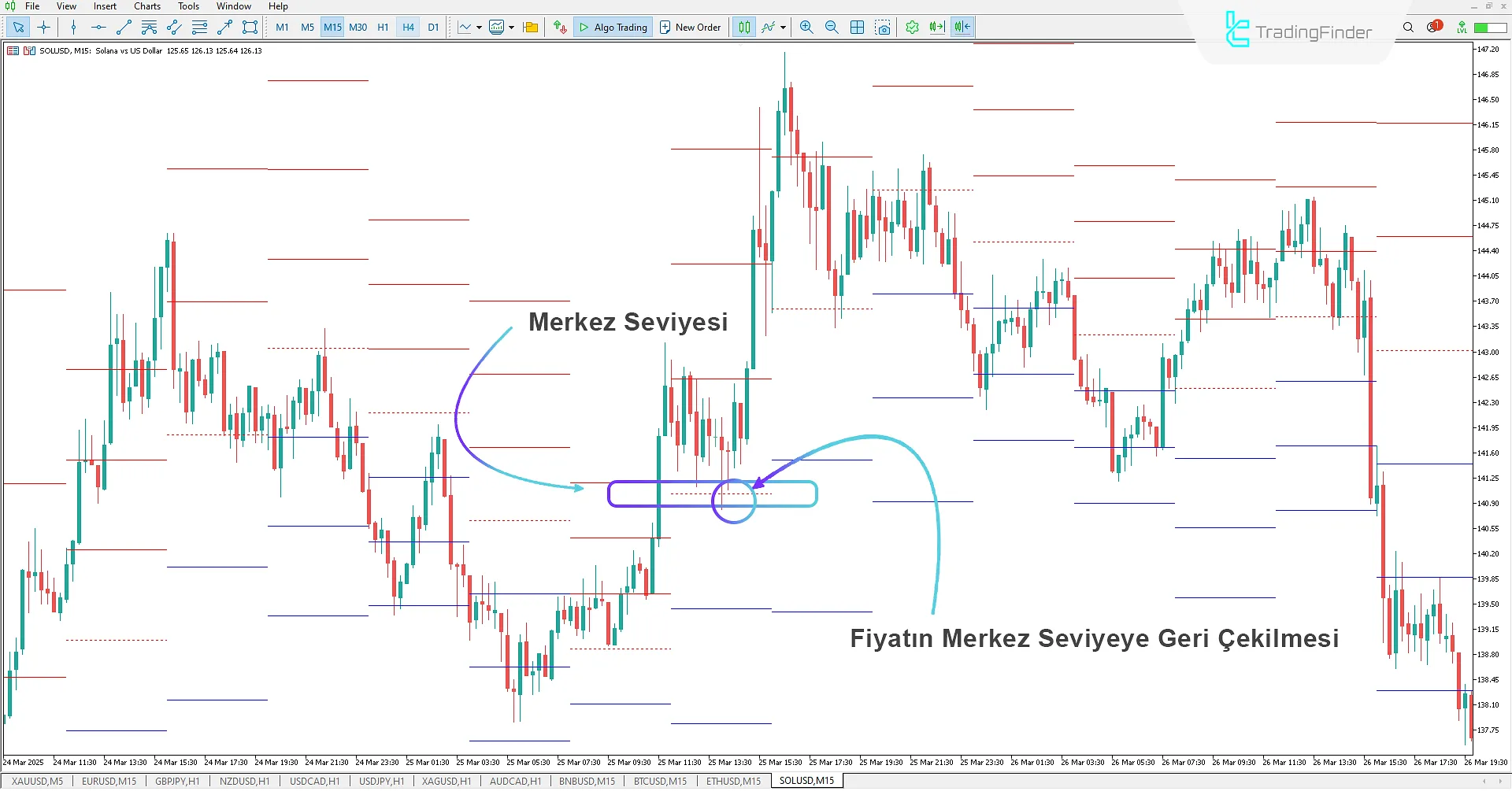Viewport: 1512px width, 791px height.
Task: Click the New Order button
Action: tap(690, 28)
